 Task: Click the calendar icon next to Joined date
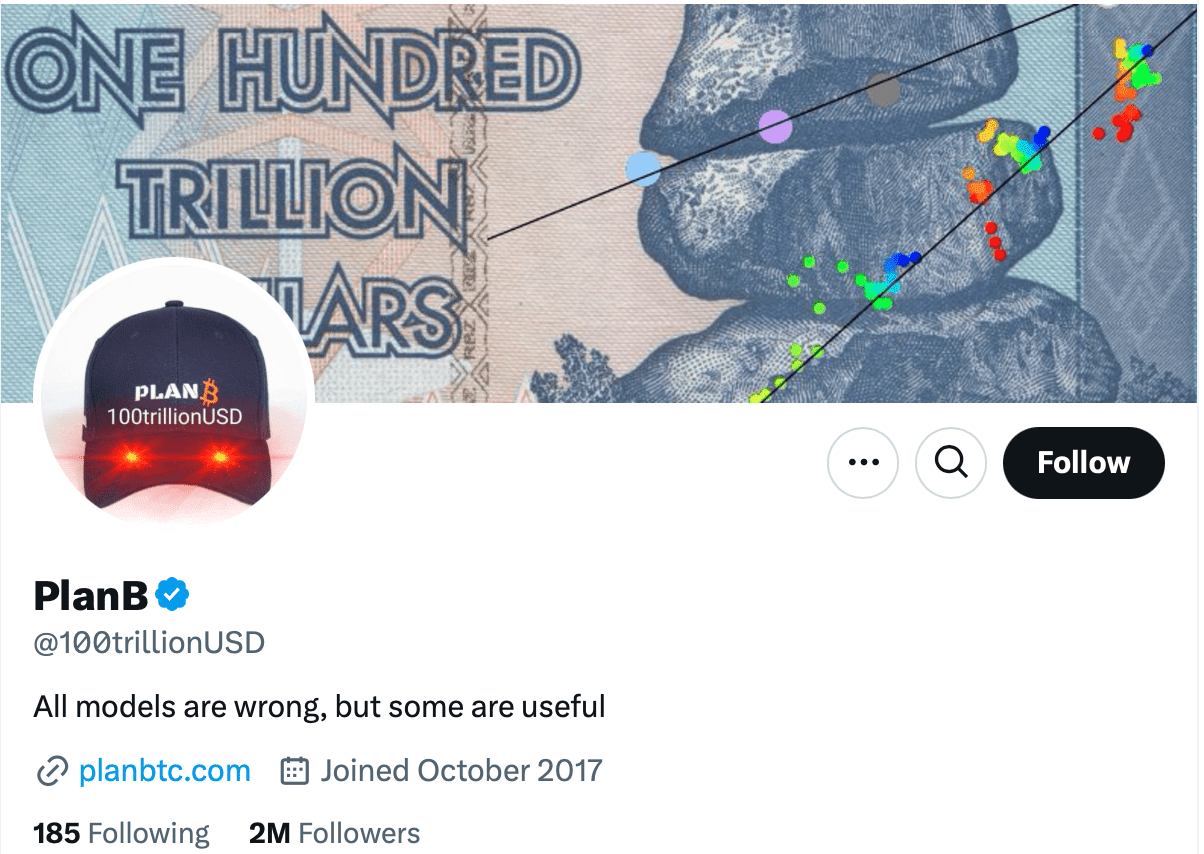293,771
